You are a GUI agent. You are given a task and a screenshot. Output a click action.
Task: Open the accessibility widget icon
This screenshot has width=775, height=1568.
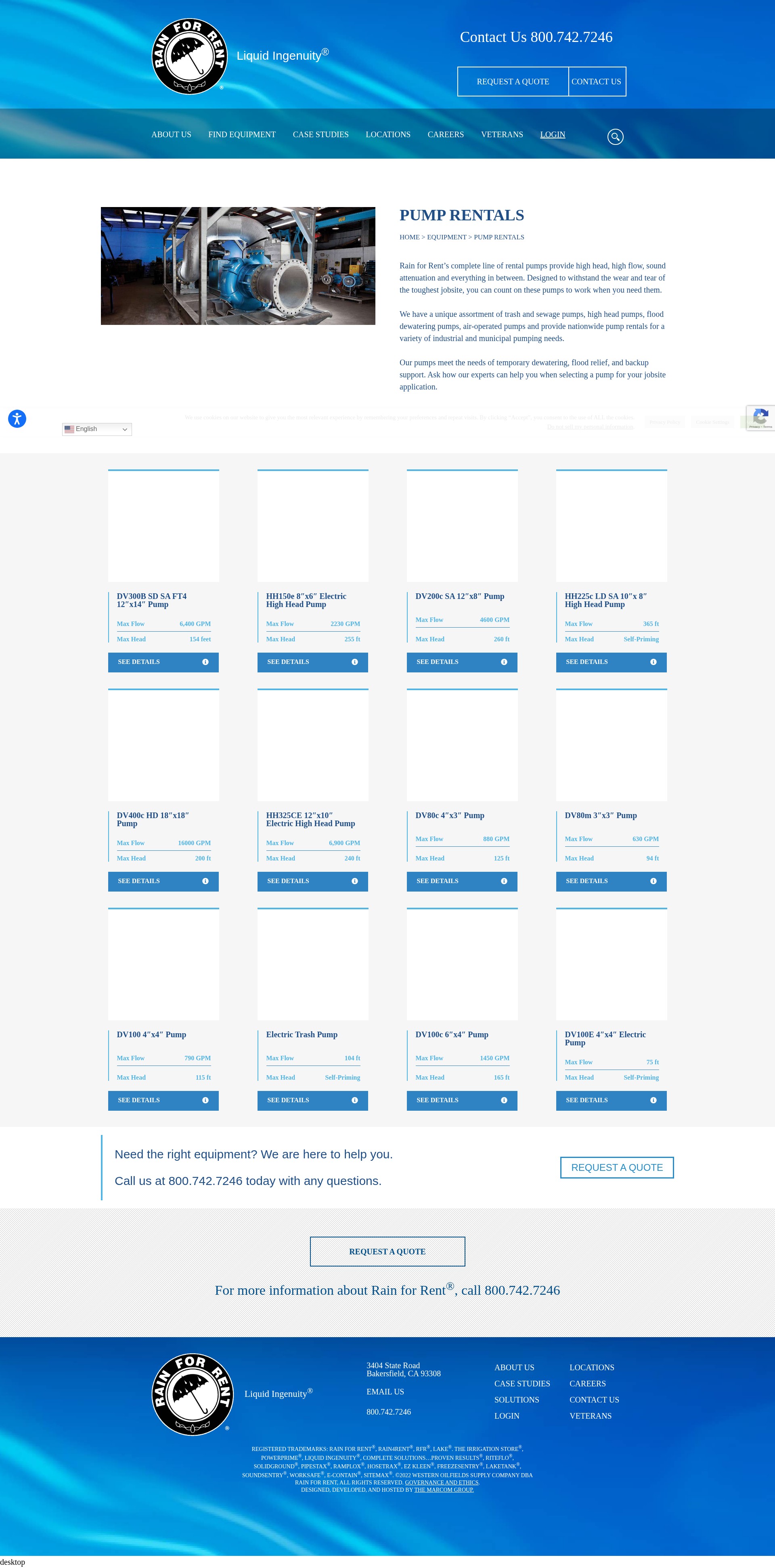[17, 419]
